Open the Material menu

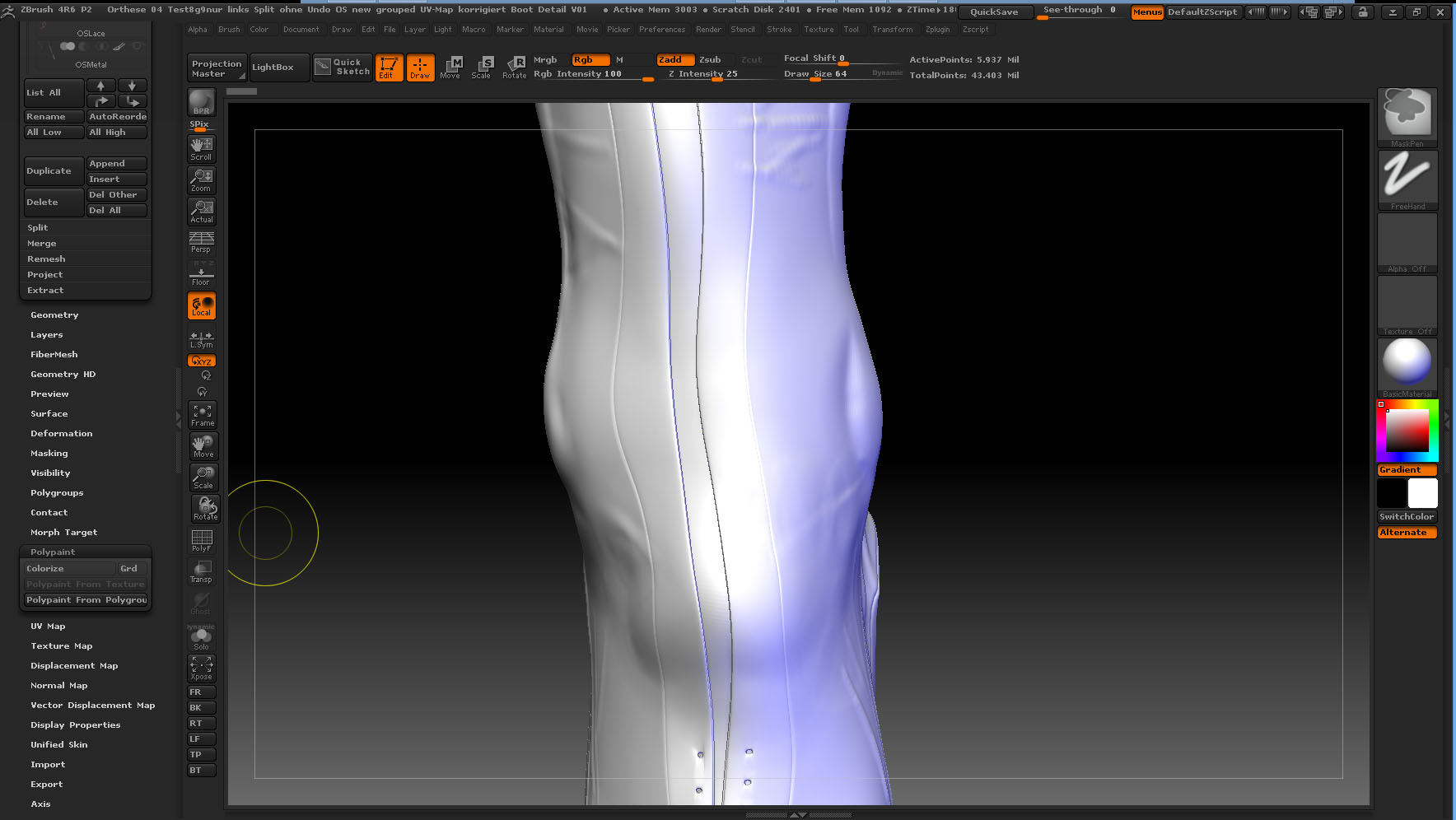coord(548,30)
